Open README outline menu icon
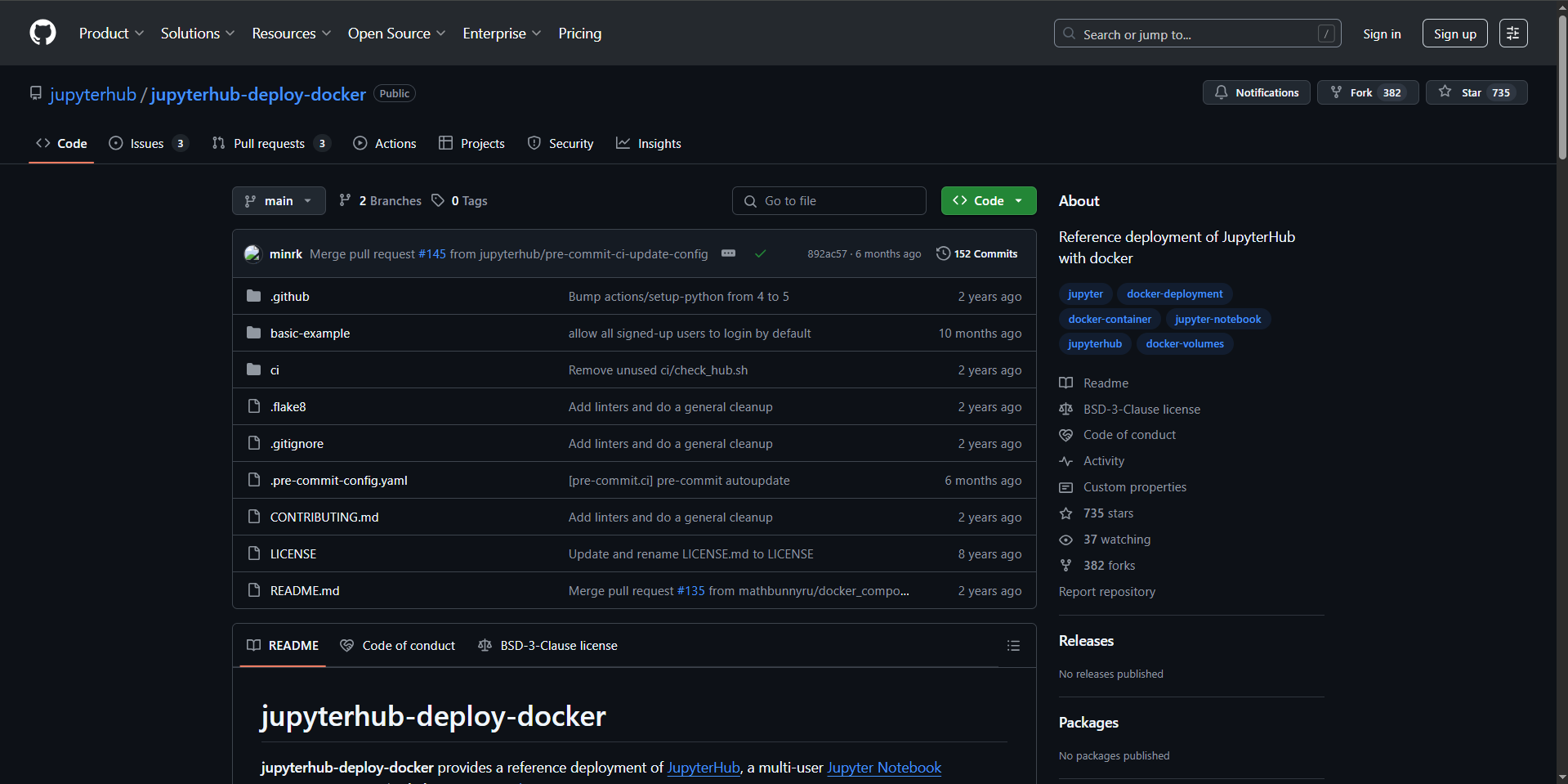 click(x=1013, y=646)
